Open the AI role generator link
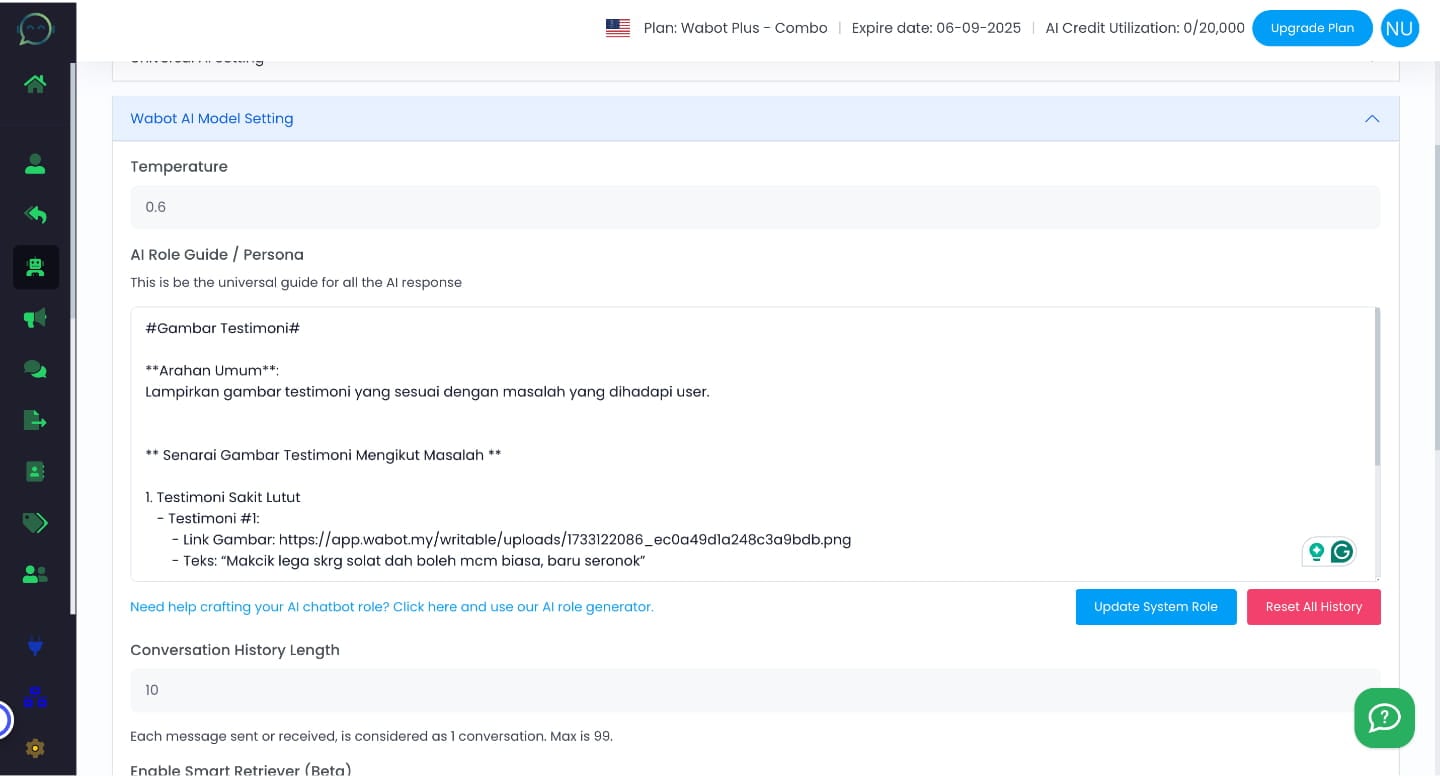Viewport: 1440px width, 778px height. pyautogui.click(x=392, y=607)
